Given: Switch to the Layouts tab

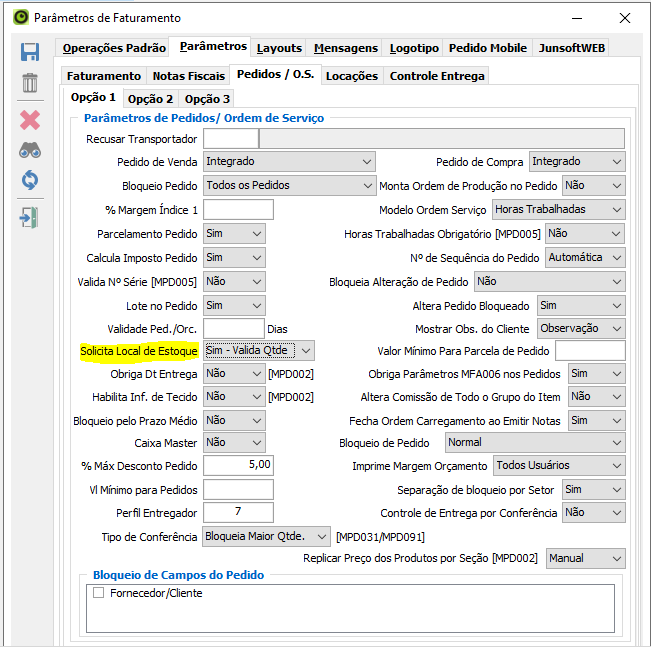Looking at the screenshot, I should [279, 48].
